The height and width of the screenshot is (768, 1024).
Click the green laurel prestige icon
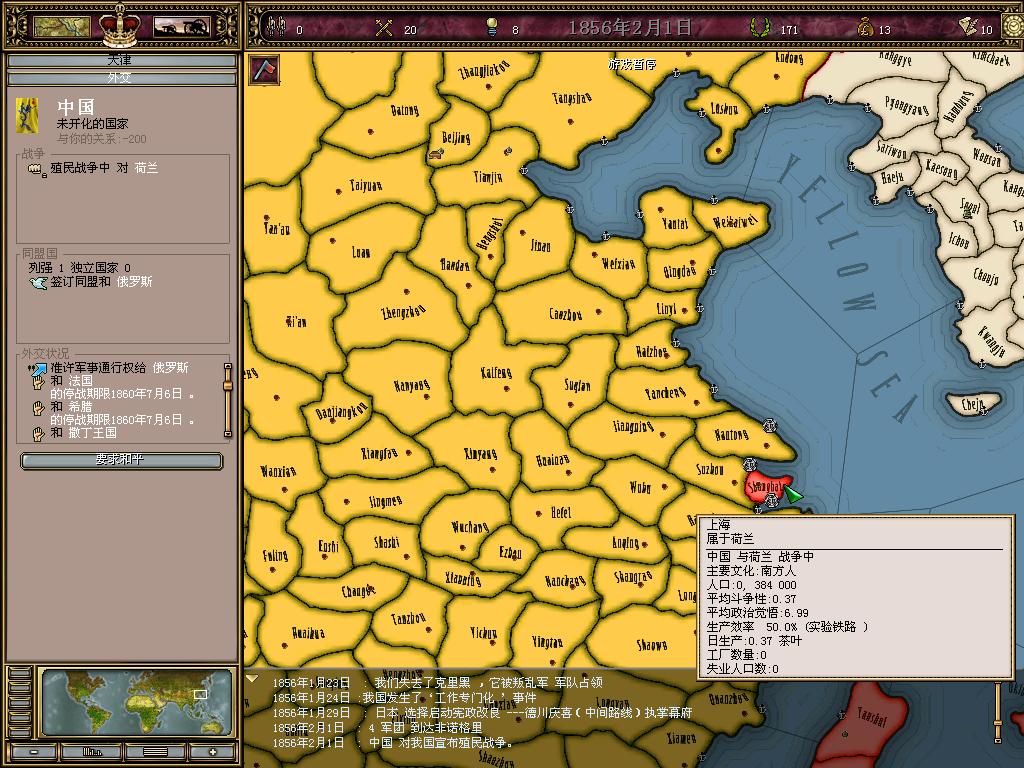(x=759, y=27)
